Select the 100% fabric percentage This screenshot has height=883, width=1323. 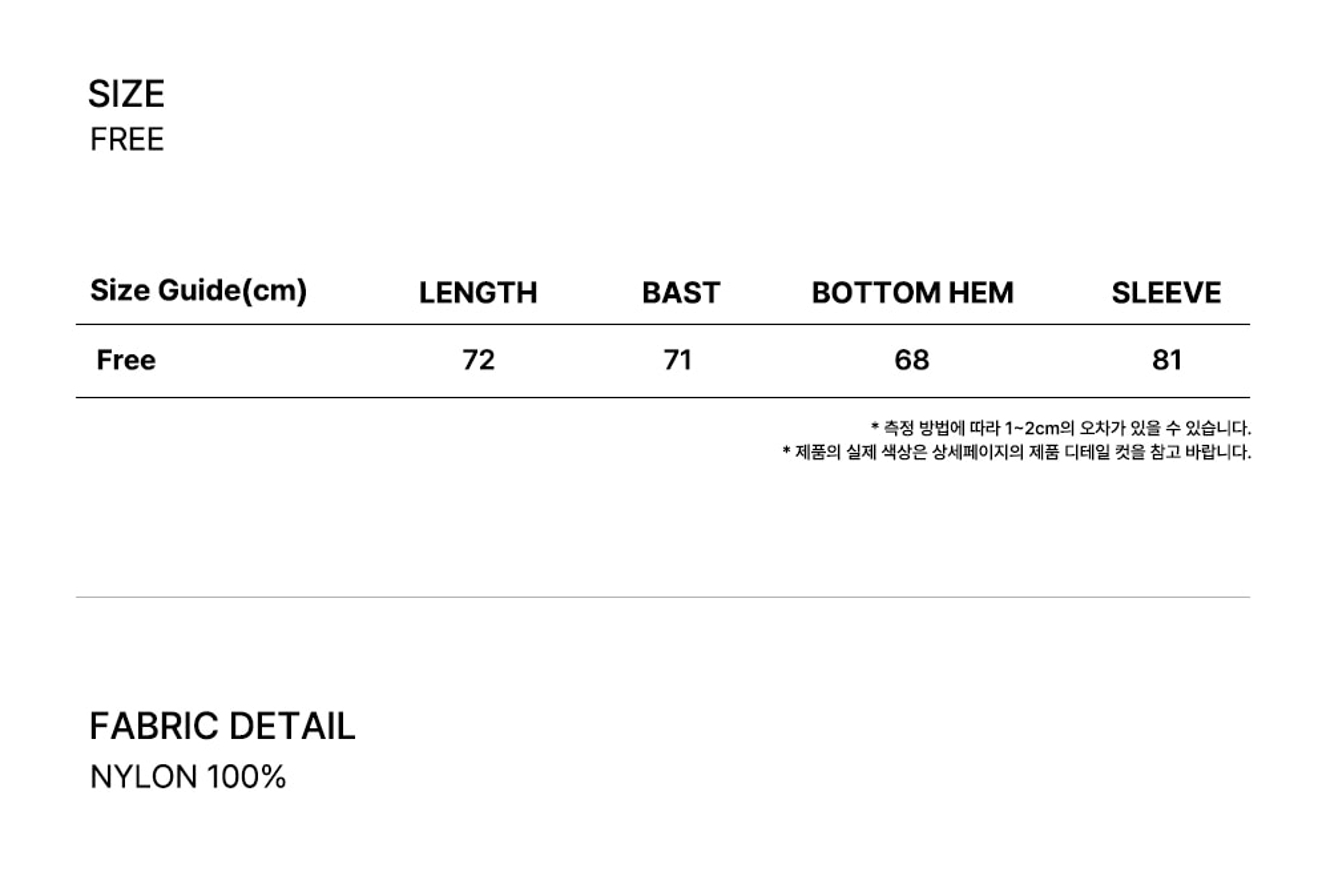(246, 777)
